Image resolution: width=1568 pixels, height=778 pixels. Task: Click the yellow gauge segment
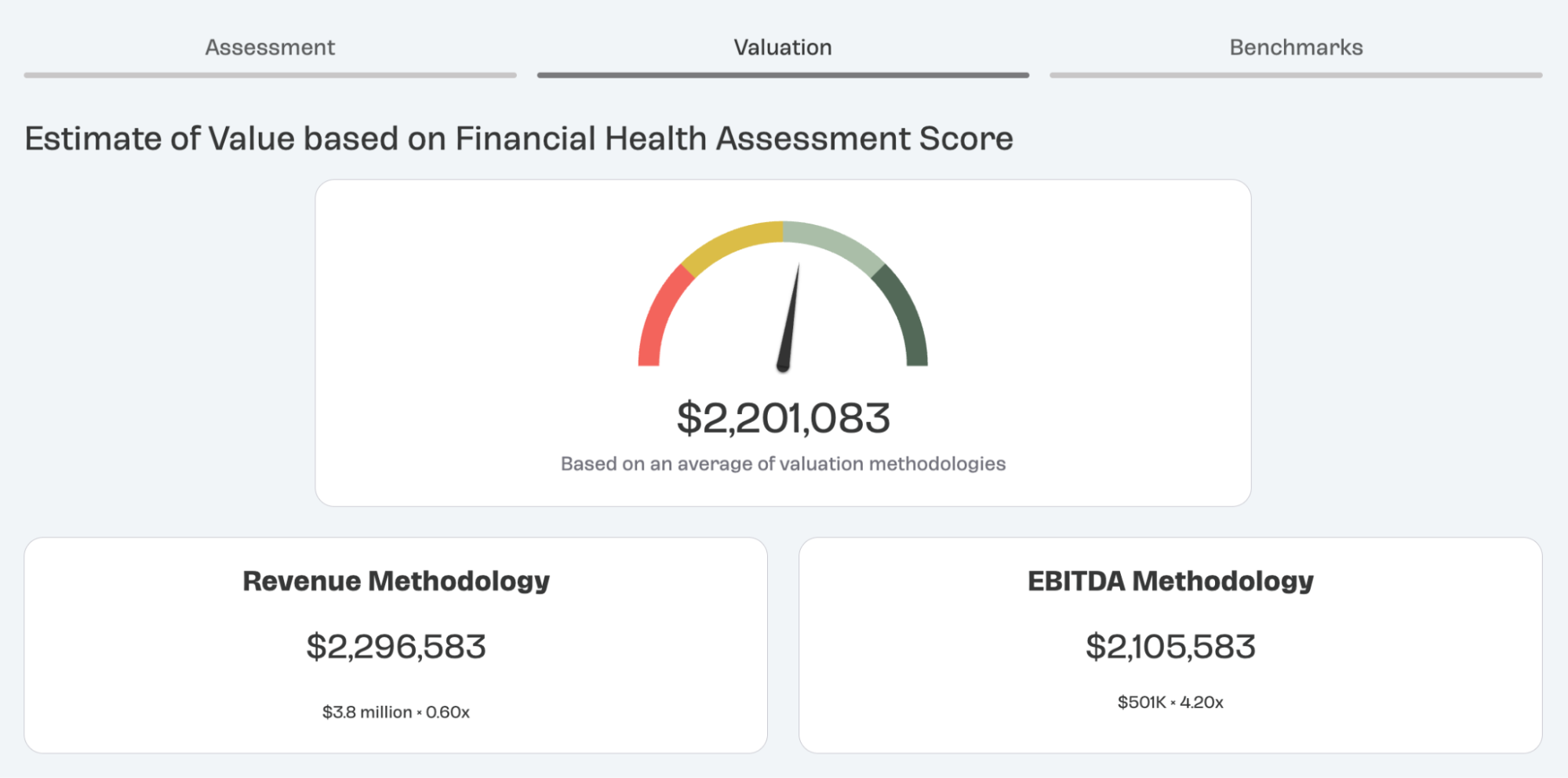tap(729, 242)
